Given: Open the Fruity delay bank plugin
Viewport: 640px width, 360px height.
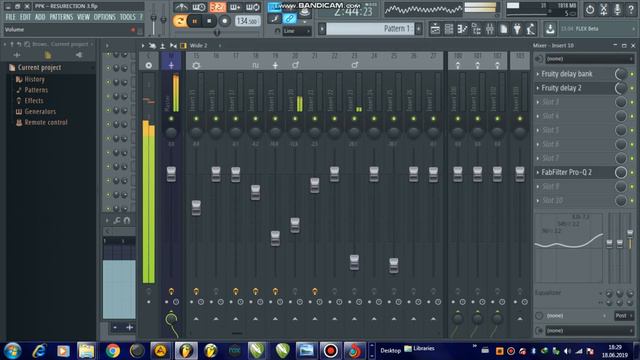Looking at the screenshot, I should [567, 74].
